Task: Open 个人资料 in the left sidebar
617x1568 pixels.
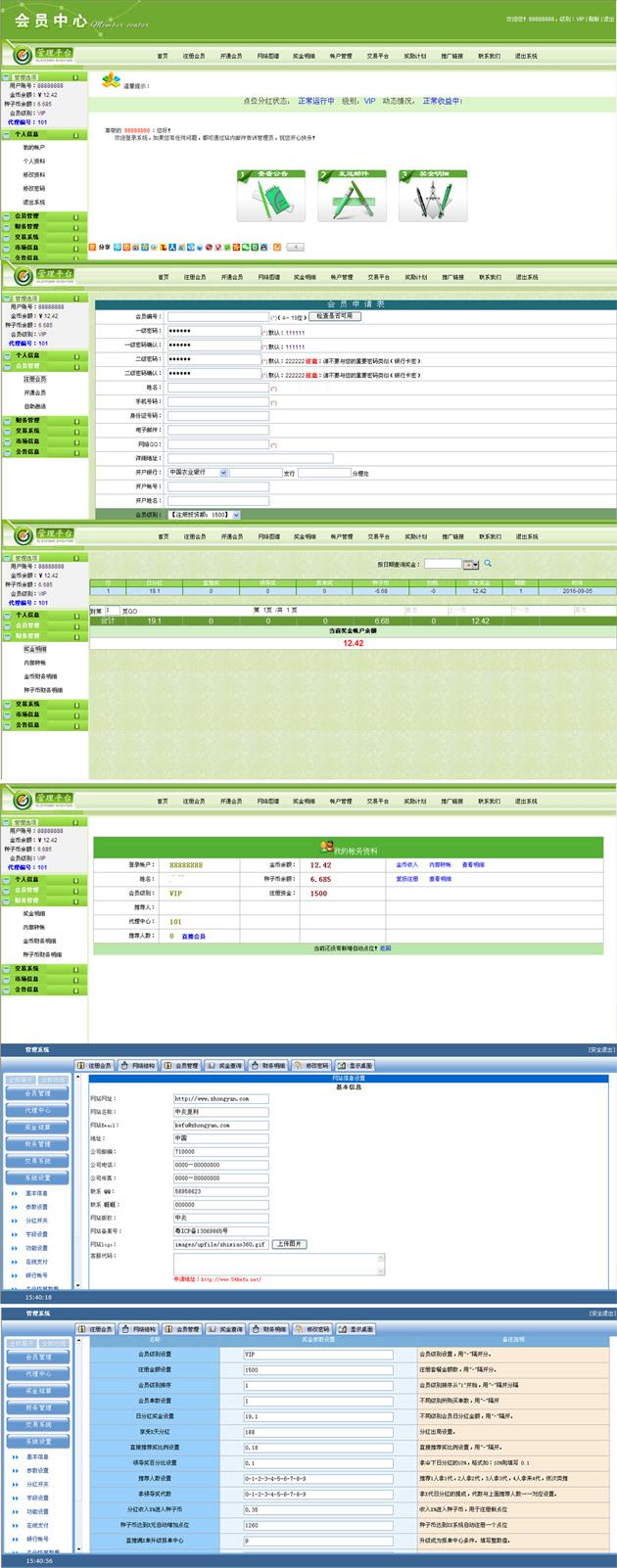Action: point(34,161)
